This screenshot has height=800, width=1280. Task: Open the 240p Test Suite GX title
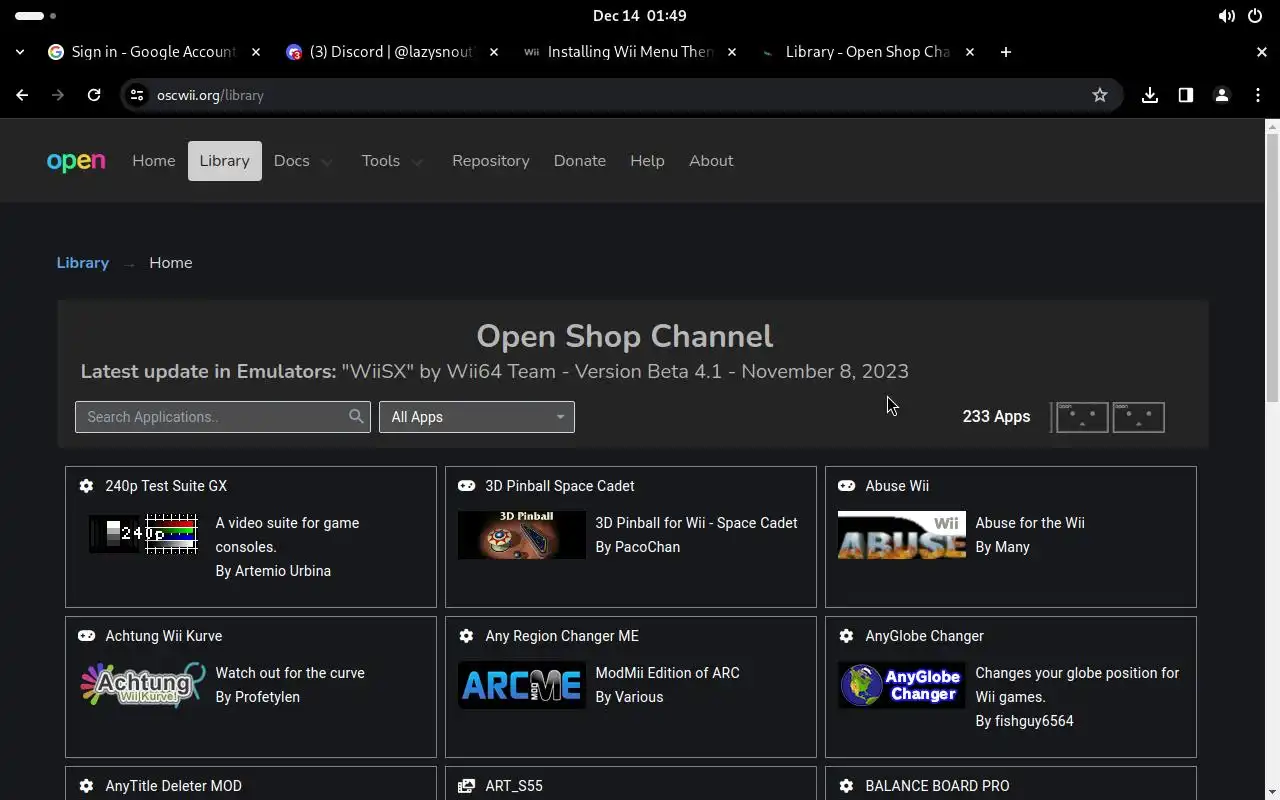click(166, 486)
